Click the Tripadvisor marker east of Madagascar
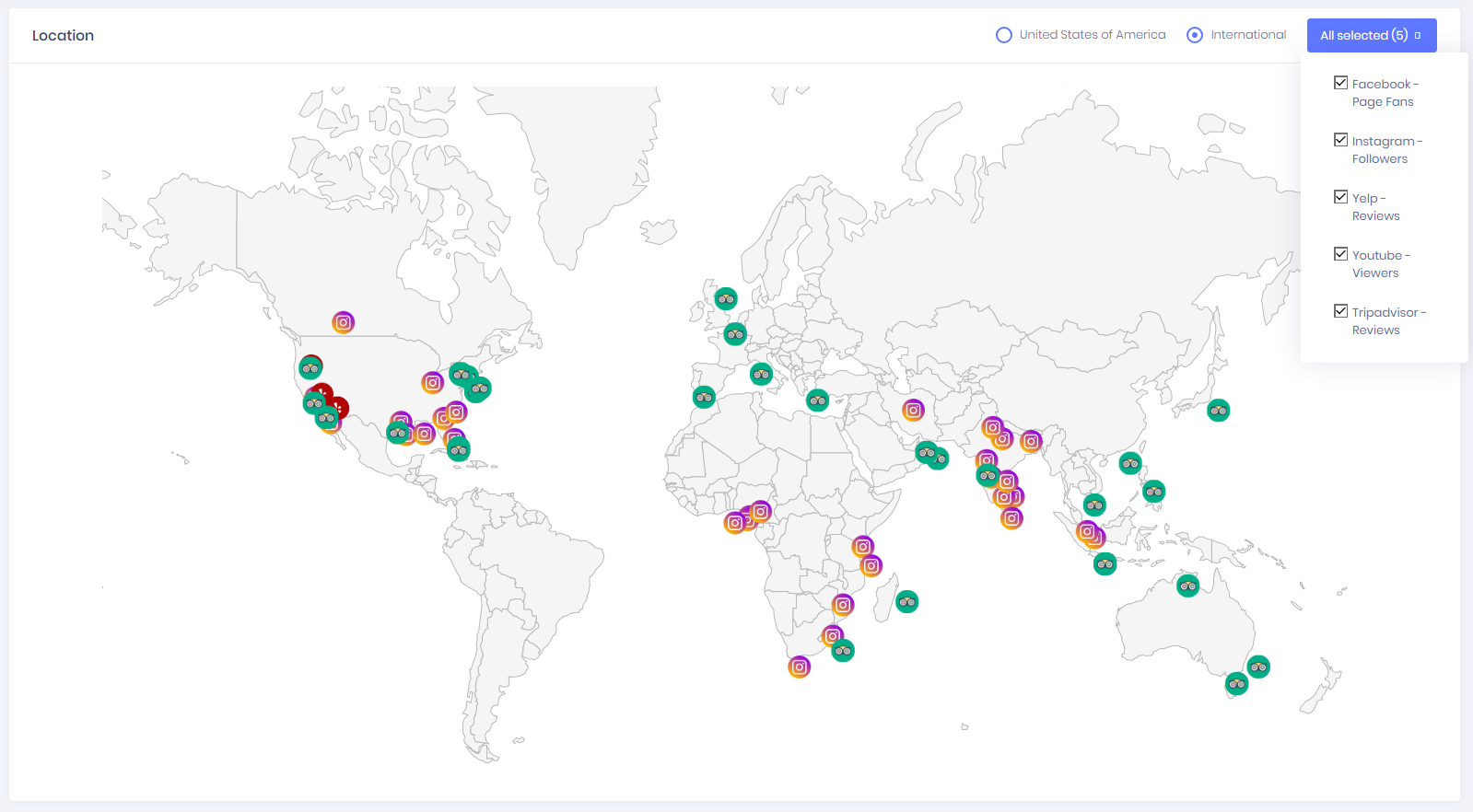Viewport: 1473px width, 812px height. (907, 602)
